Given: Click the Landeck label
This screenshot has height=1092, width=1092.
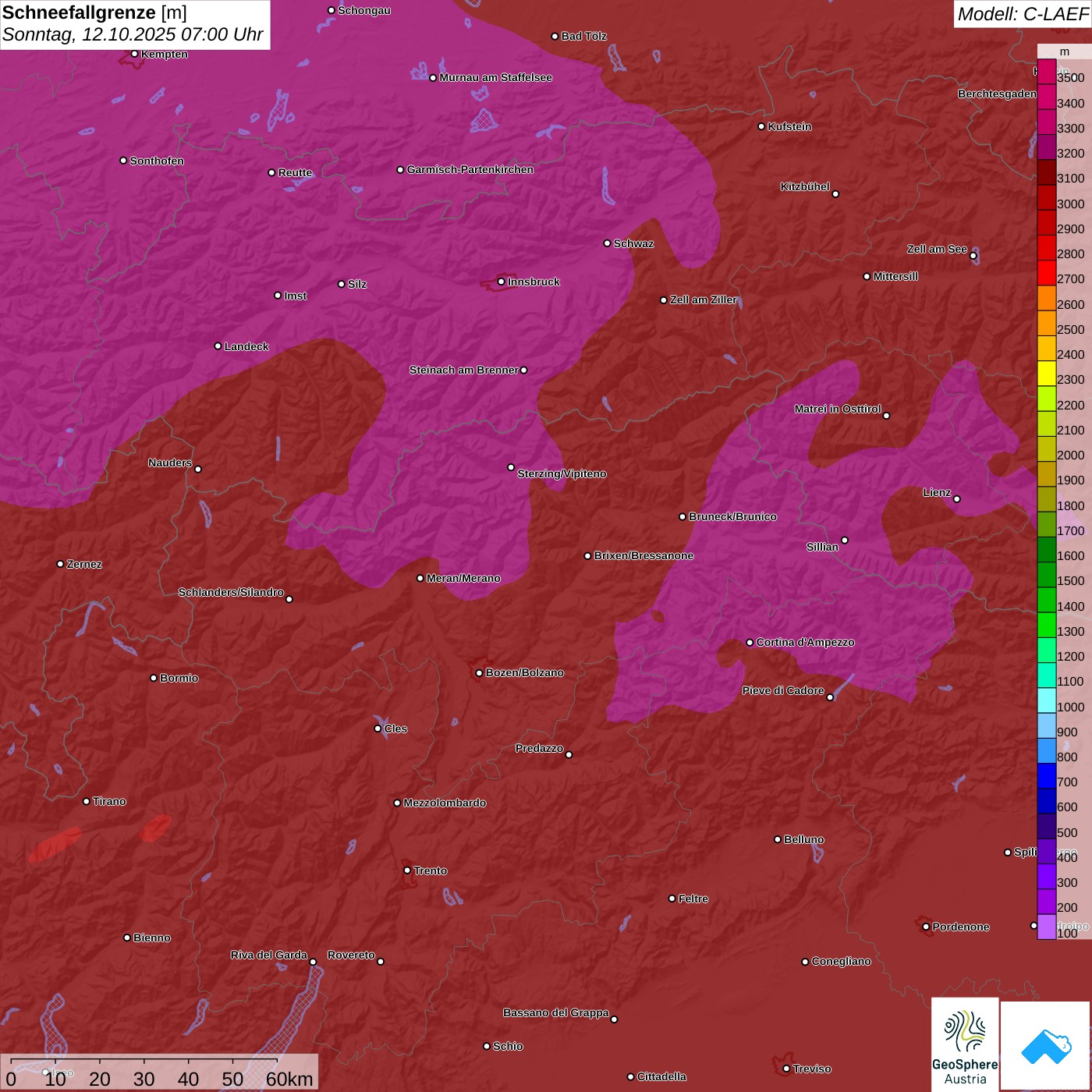Looking at the screenshot, I should coord(246,347).
